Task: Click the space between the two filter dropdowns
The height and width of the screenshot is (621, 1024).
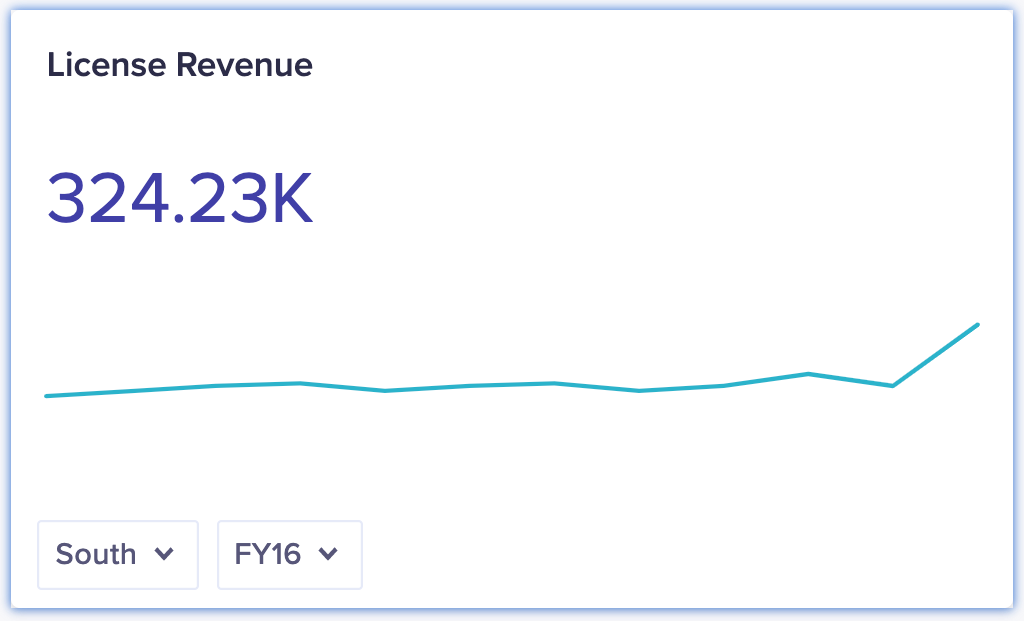Action: (x=207, y=554)
